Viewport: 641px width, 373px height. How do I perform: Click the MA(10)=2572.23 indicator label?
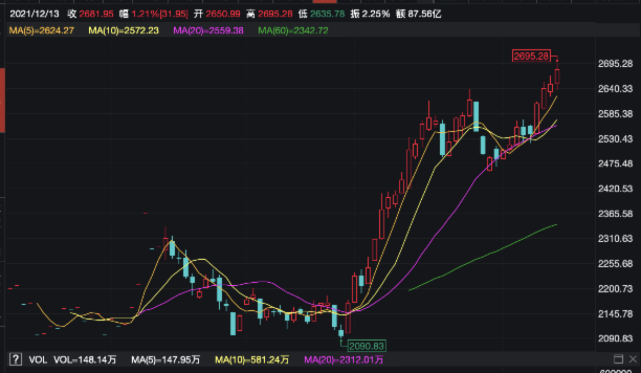123,30
